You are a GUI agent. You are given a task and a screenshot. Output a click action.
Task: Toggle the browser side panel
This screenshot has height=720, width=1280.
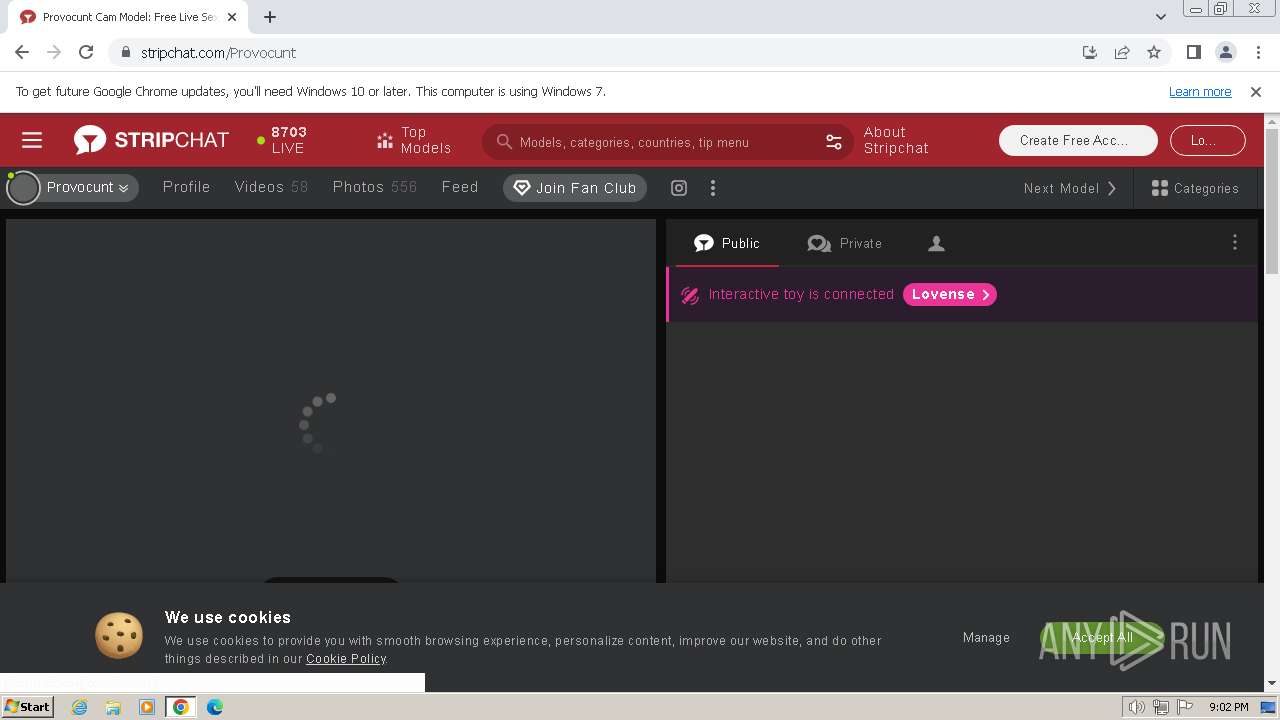click(x=1193, y=52)
